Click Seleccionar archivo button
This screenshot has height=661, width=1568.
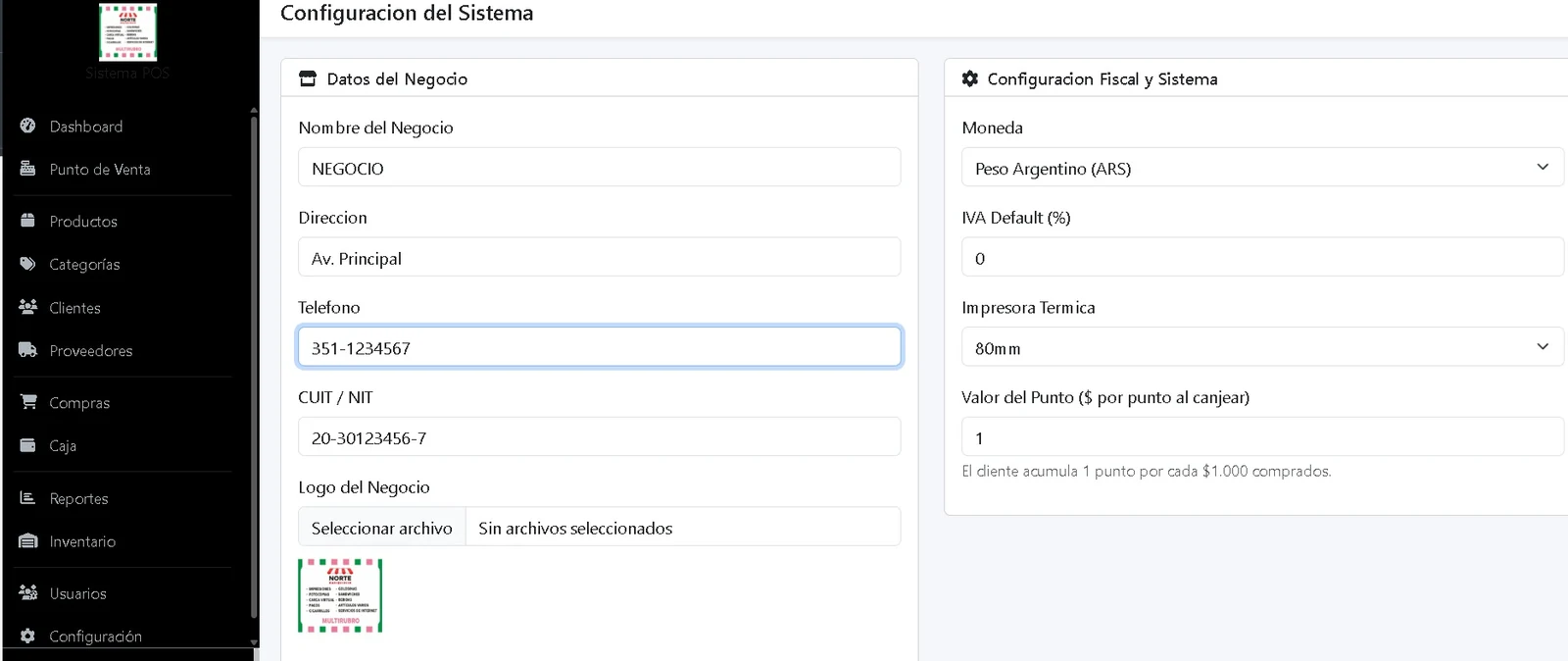(x=382, y=528)
